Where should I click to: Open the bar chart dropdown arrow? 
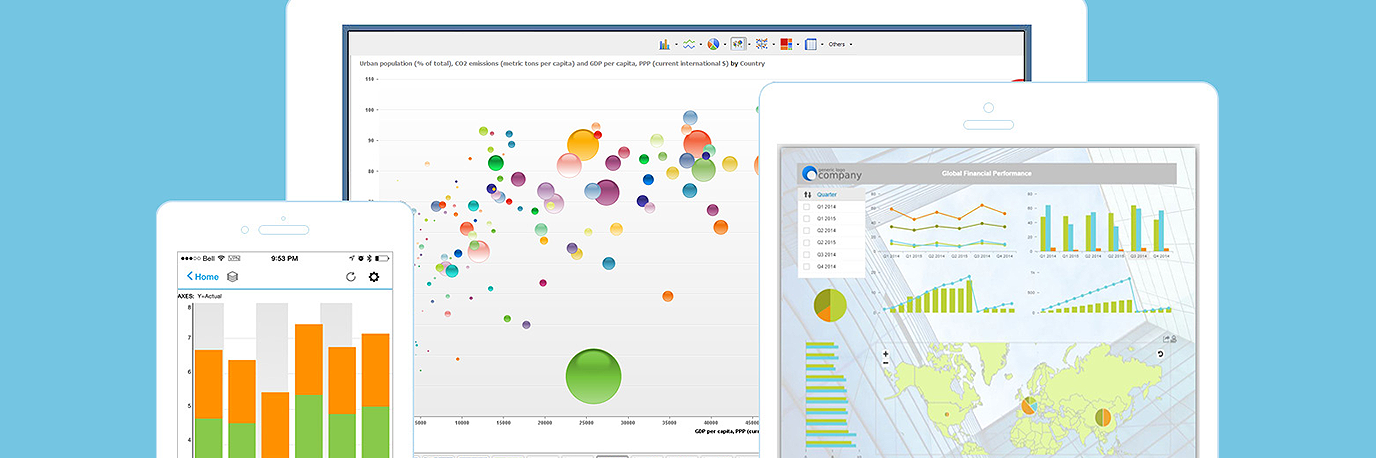coord(676,44)
